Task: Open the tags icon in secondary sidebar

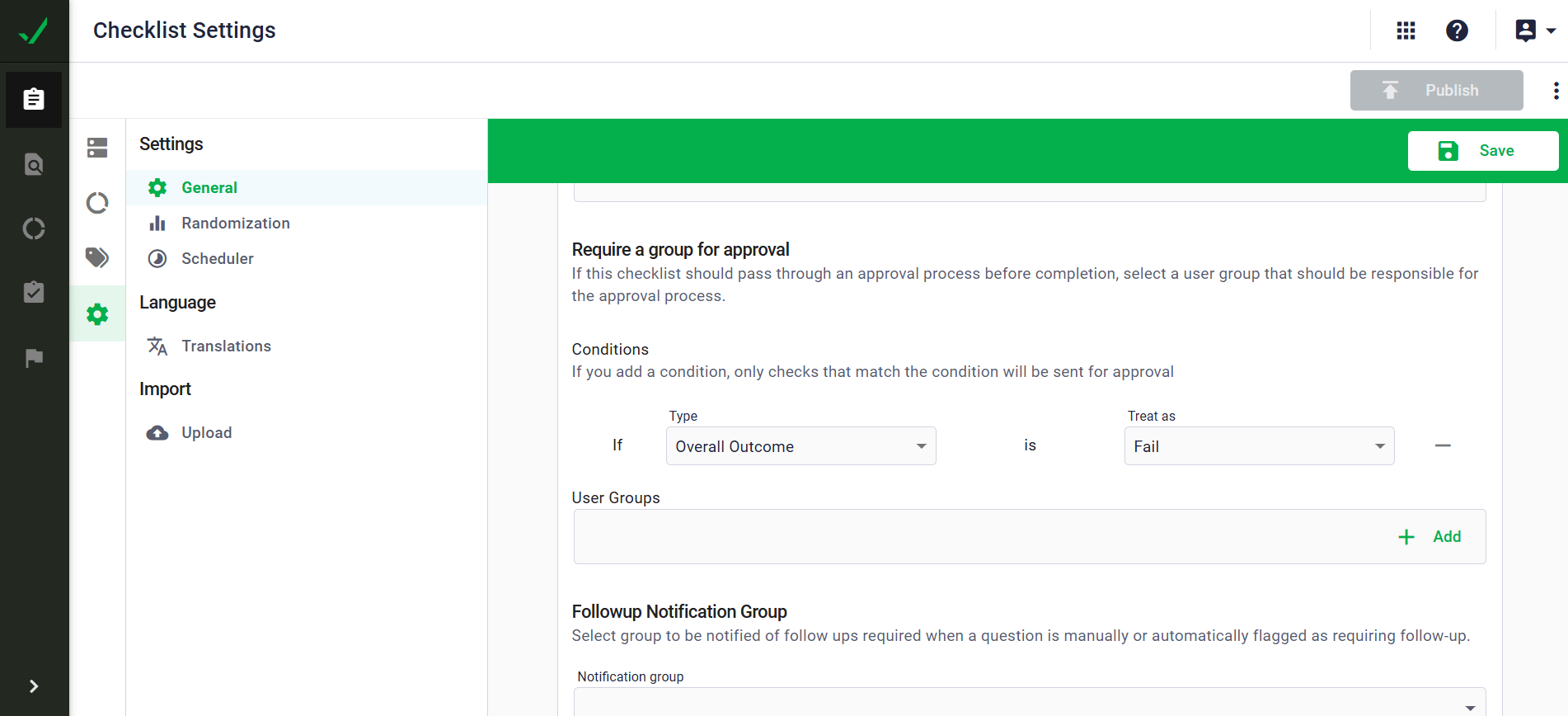Action: click(x=97, y=257)
